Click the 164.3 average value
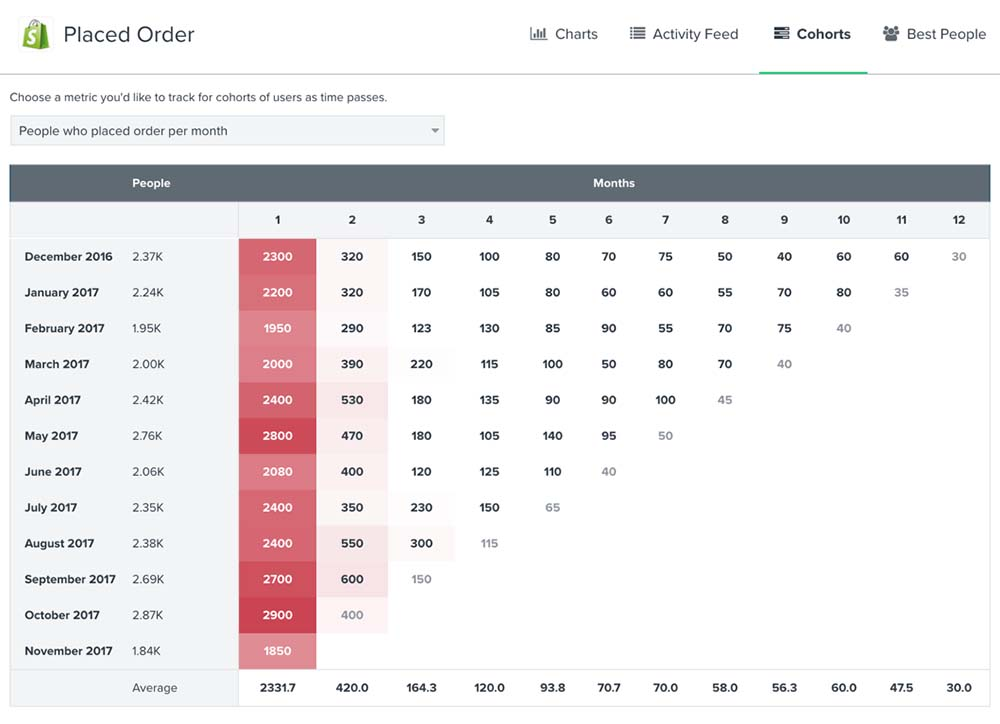This screenshot has width=1000, height=724. [422, 688]
